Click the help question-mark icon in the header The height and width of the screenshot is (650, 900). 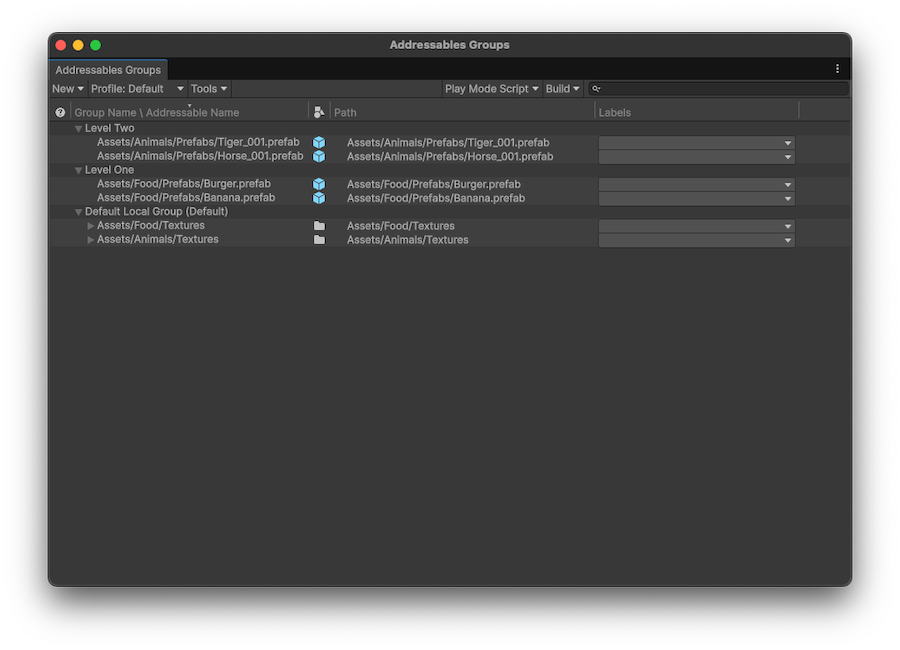tap(60, 112)
